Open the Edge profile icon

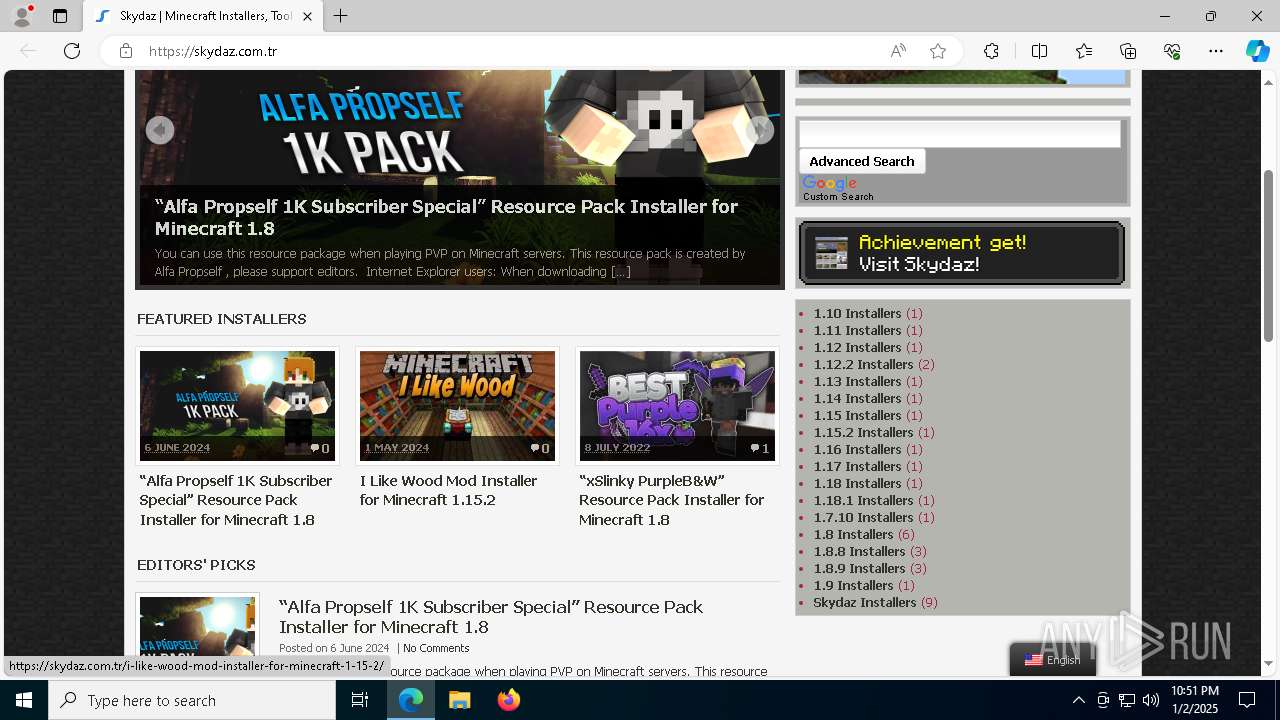point(22,16)
